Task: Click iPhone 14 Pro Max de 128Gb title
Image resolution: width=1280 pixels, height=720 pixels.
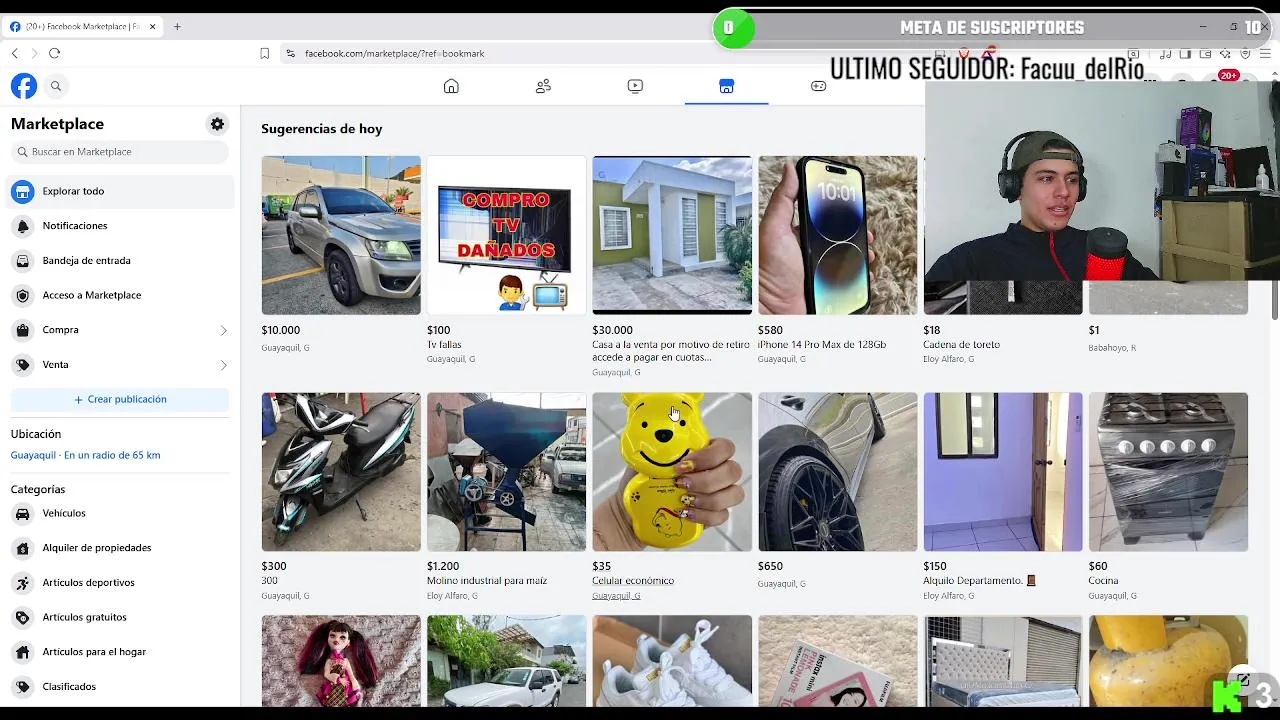Action: click(822, 345)
